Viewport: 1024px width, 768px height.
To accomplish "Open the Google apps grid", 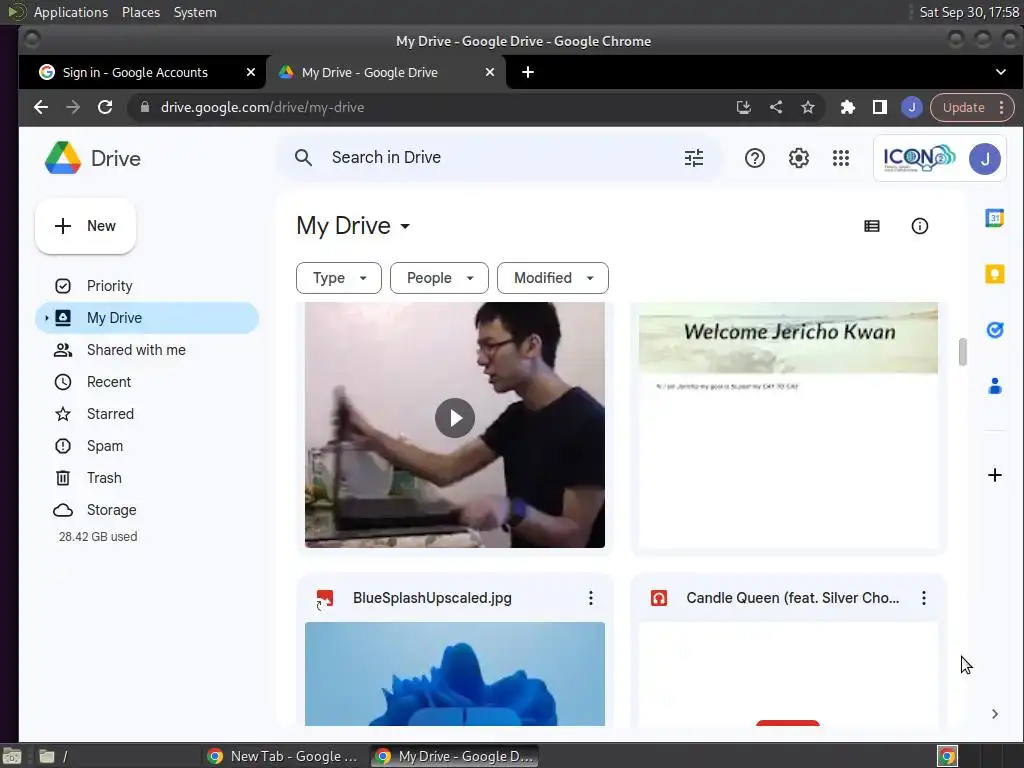I will (841, 158).
